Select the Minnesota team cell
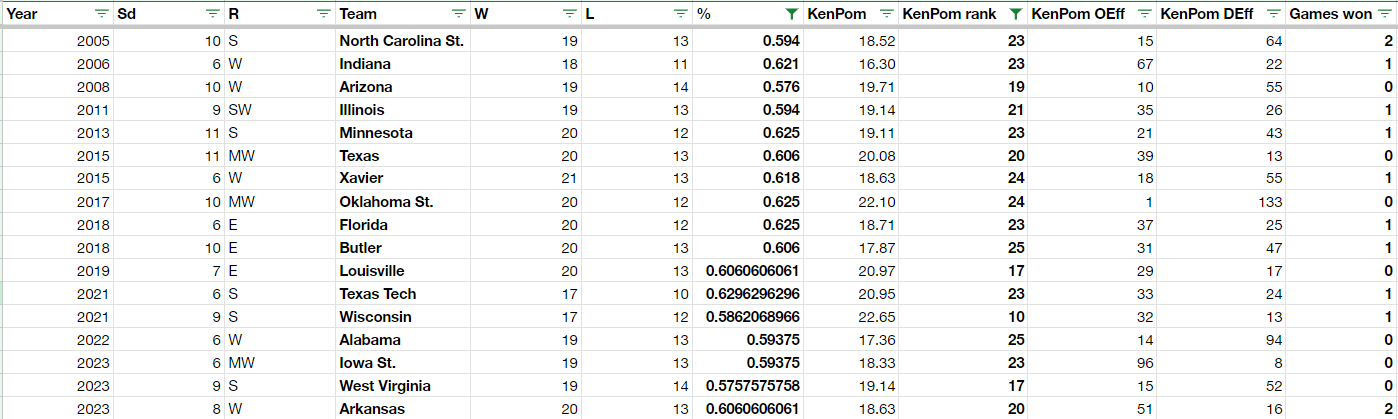The height and width of the screenshot is (419, 1398). tap(402, 133)
